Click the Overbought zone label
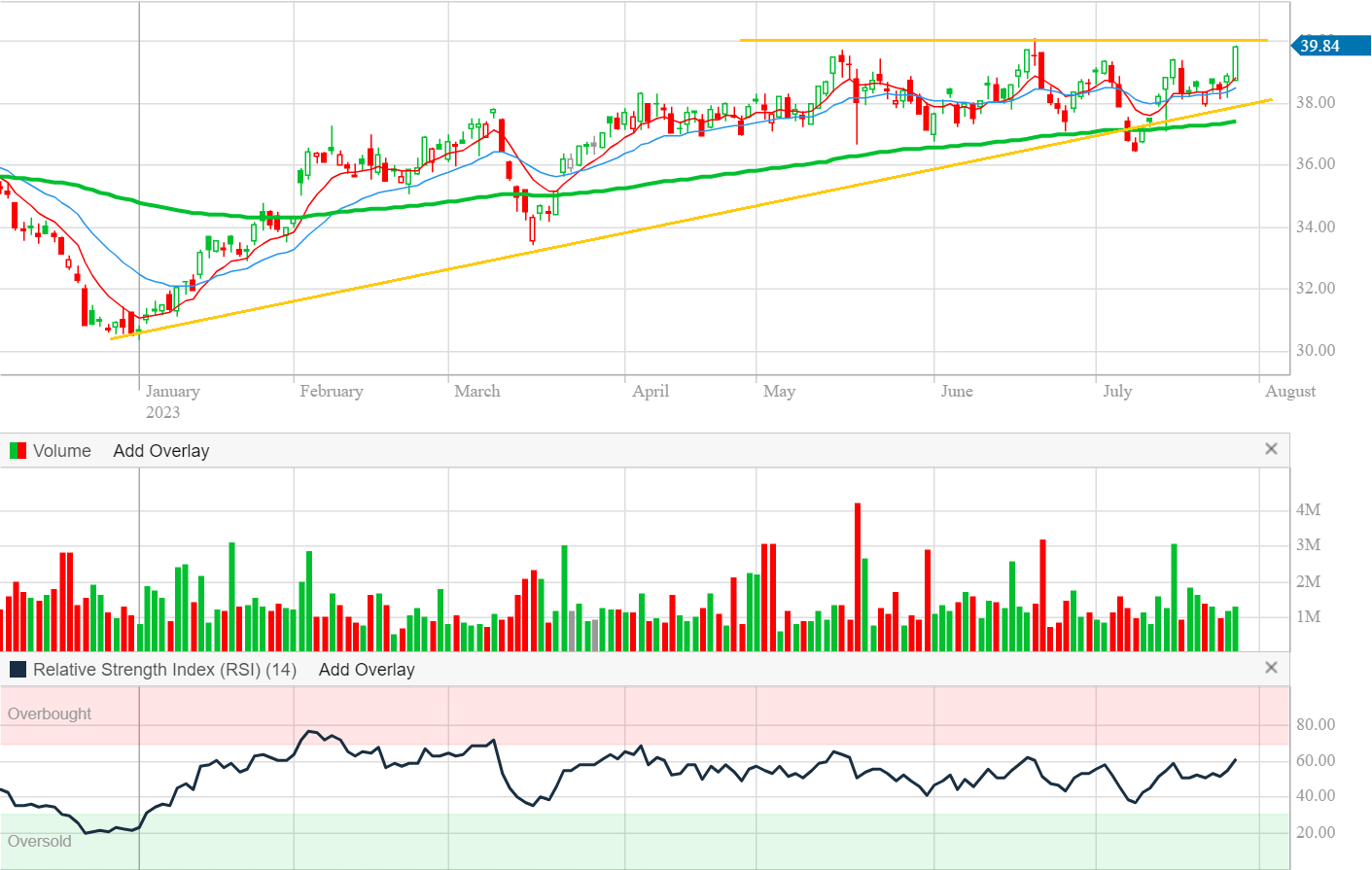The height and width of the screenshot is (870, 1372). point(50,713)
